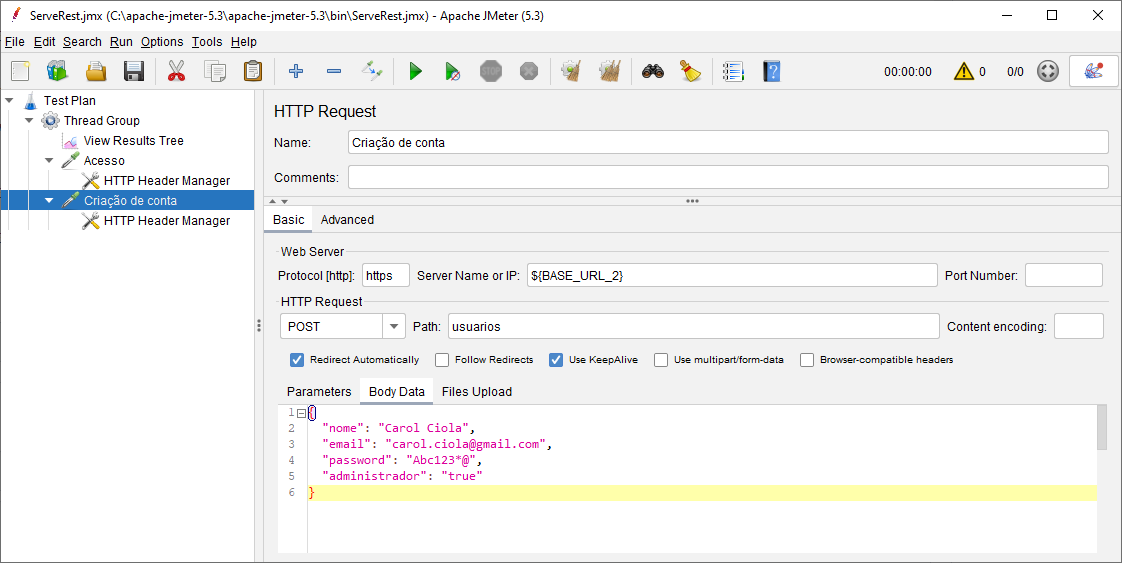The height and width of the screenshot is (563, 1122).
Task: Click the Stop test icon
Action: coord(491,71)
